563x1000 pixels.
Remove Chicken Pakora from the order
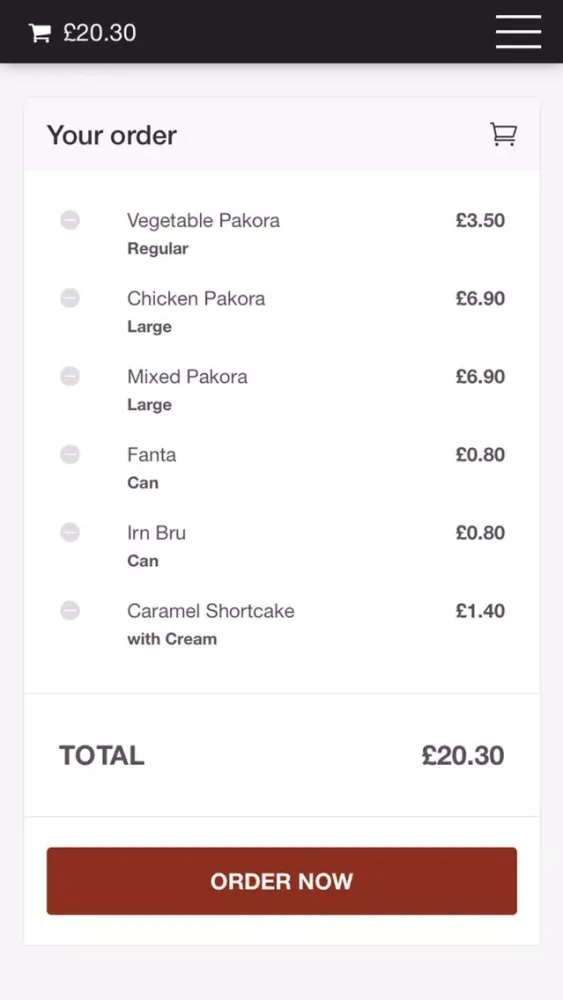(x=70, y=298)
